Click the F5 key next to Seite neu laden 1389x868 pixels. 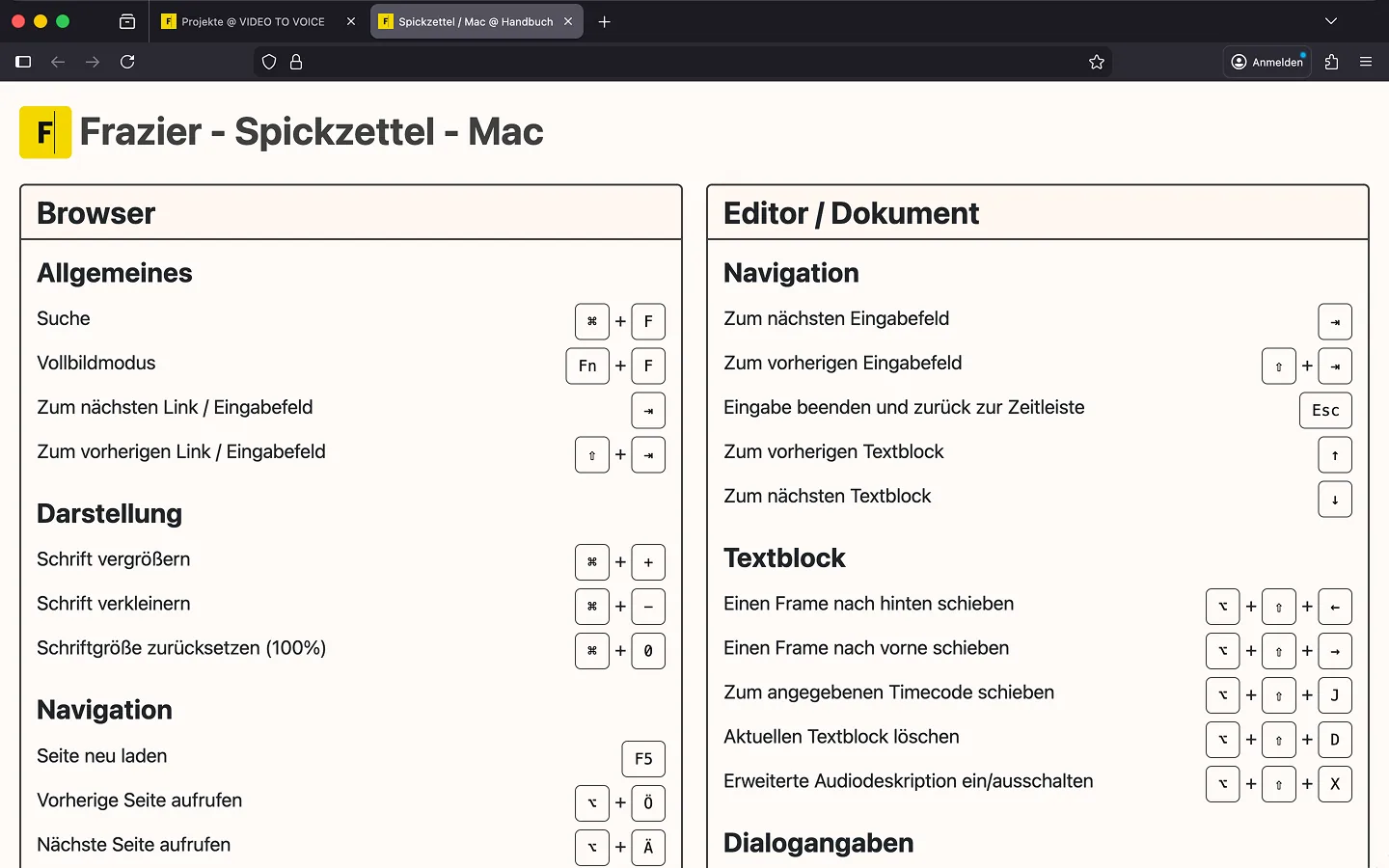pos(643,759)
